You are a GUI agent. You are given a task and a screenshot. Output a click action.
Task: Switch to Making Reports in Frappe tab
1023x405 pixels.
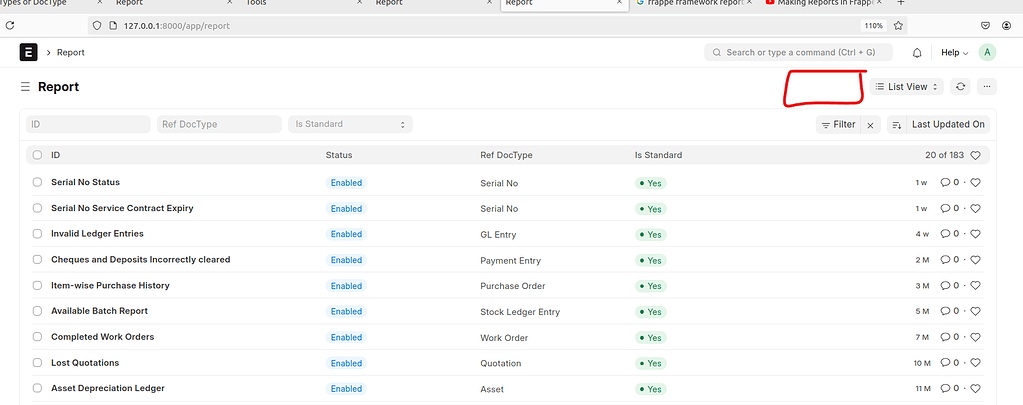823,4
